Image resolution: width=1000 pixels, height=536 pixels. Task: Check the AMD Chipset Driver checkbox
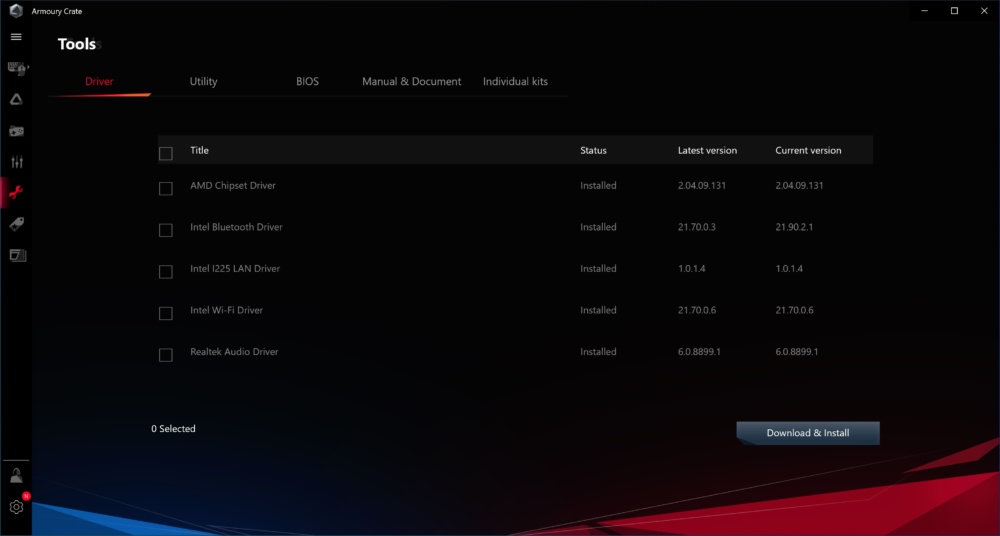pyautogui.click(x=165, y=189)
